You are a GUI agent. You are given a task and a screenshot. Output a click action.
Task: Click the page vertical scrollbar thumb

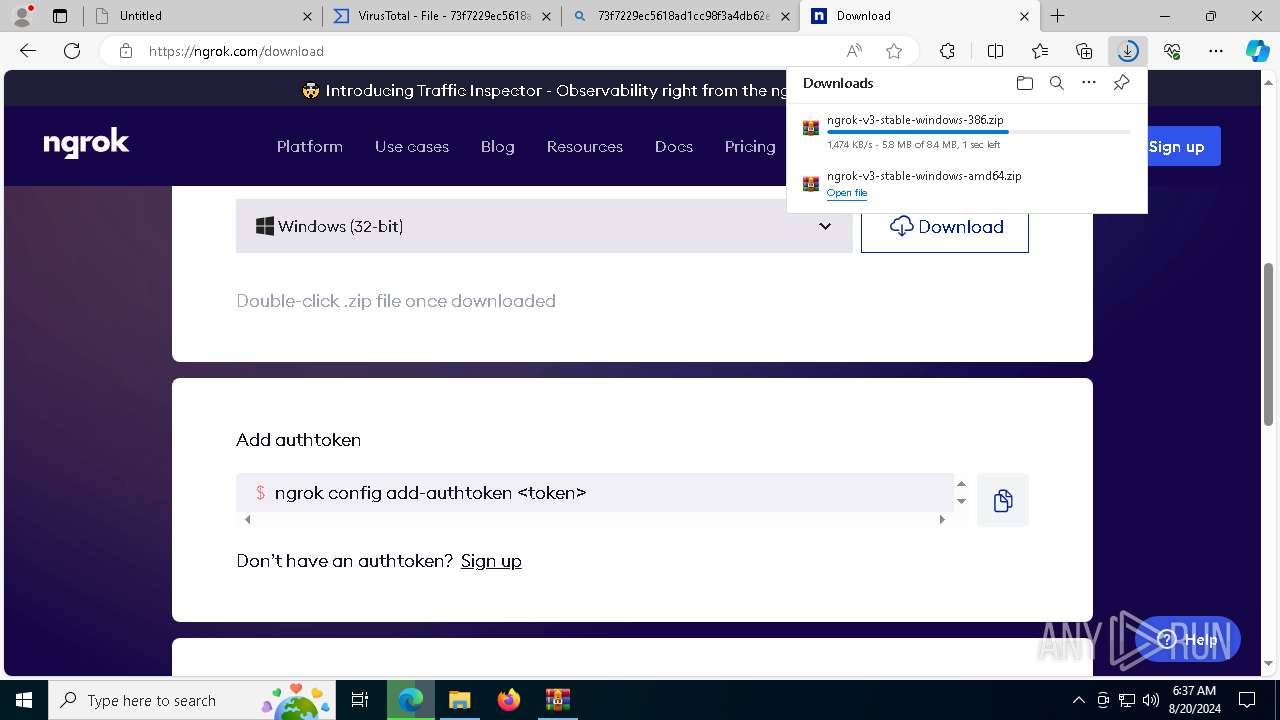pos(1269,344)
